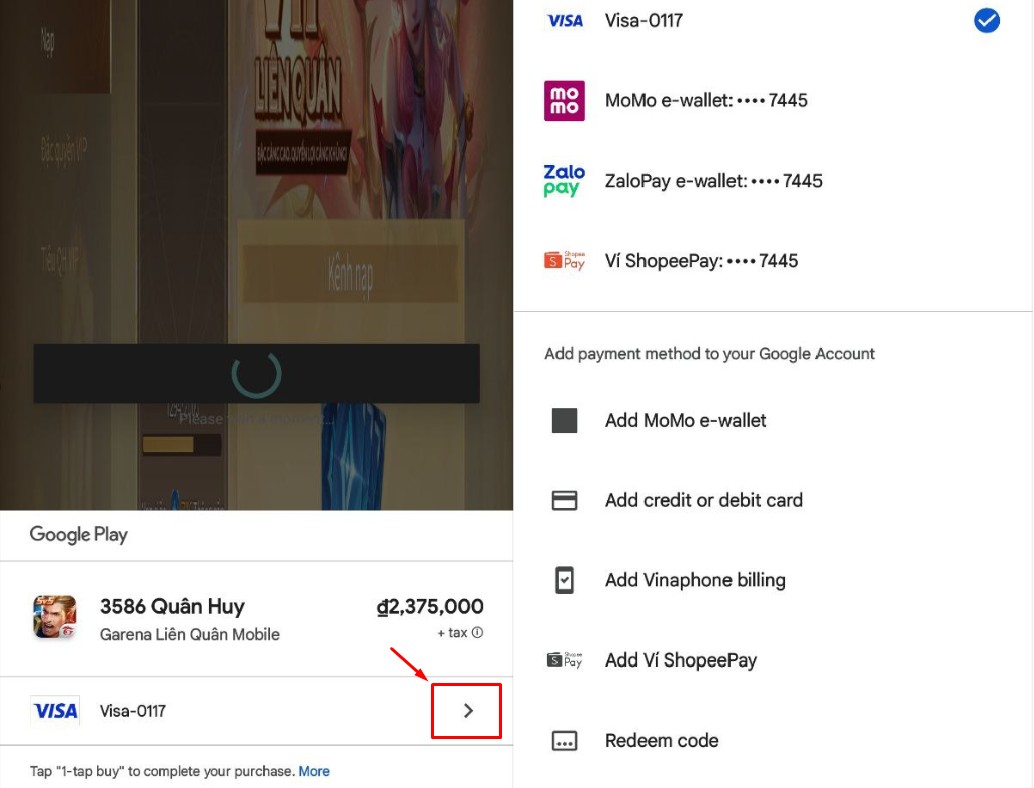The image size is (1034, 788).
Task: Select Add Ví ShopeePay option
Action: (680, 661)
